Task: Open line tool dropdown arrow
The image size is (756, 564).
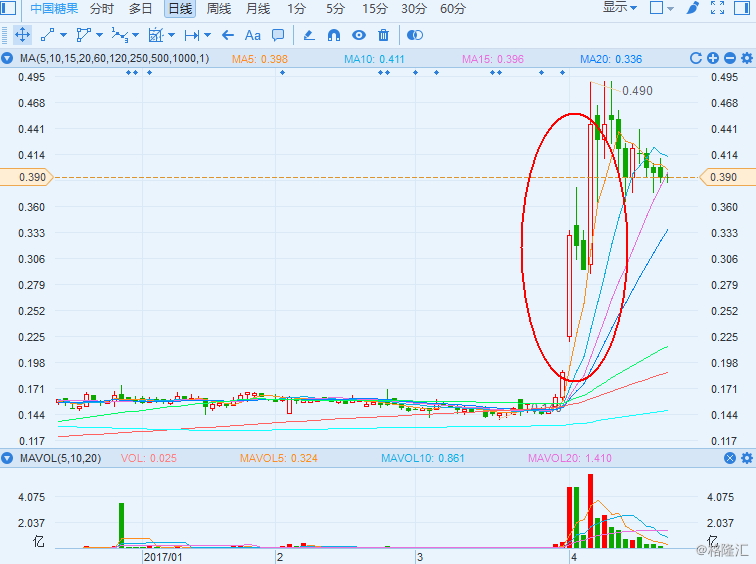Action: [x=63, y=35]
